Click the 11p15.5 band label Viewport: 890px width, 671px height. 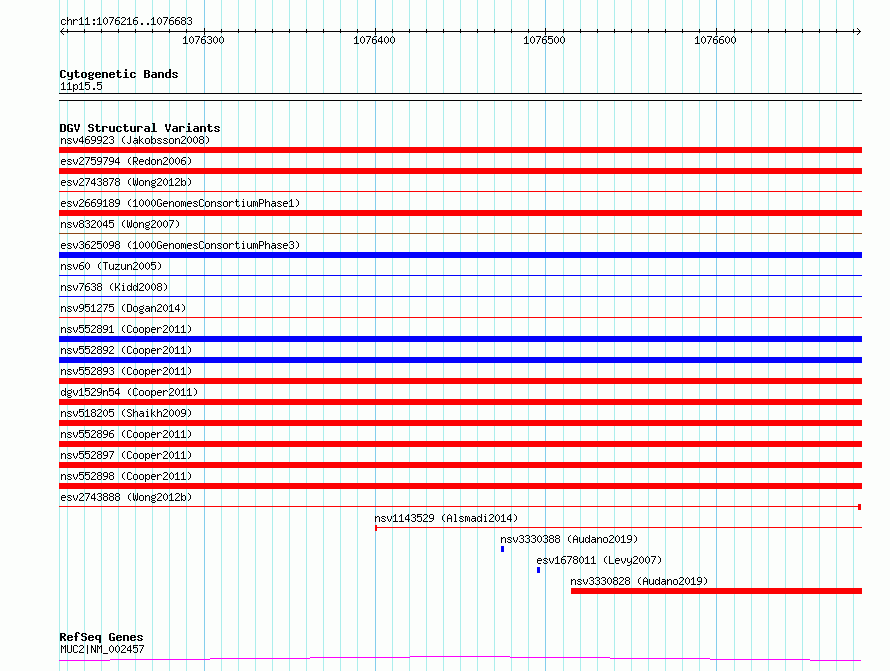81,86
